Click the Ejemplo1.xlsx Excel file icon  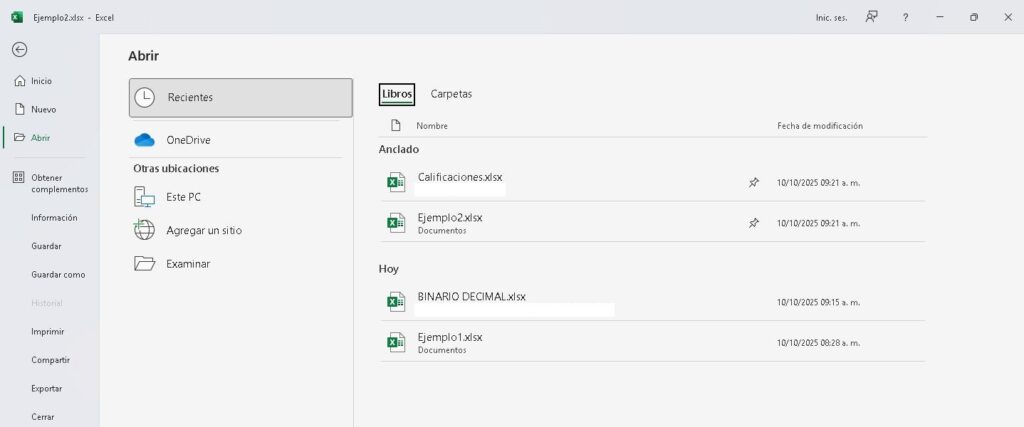(x=396, y=342)
